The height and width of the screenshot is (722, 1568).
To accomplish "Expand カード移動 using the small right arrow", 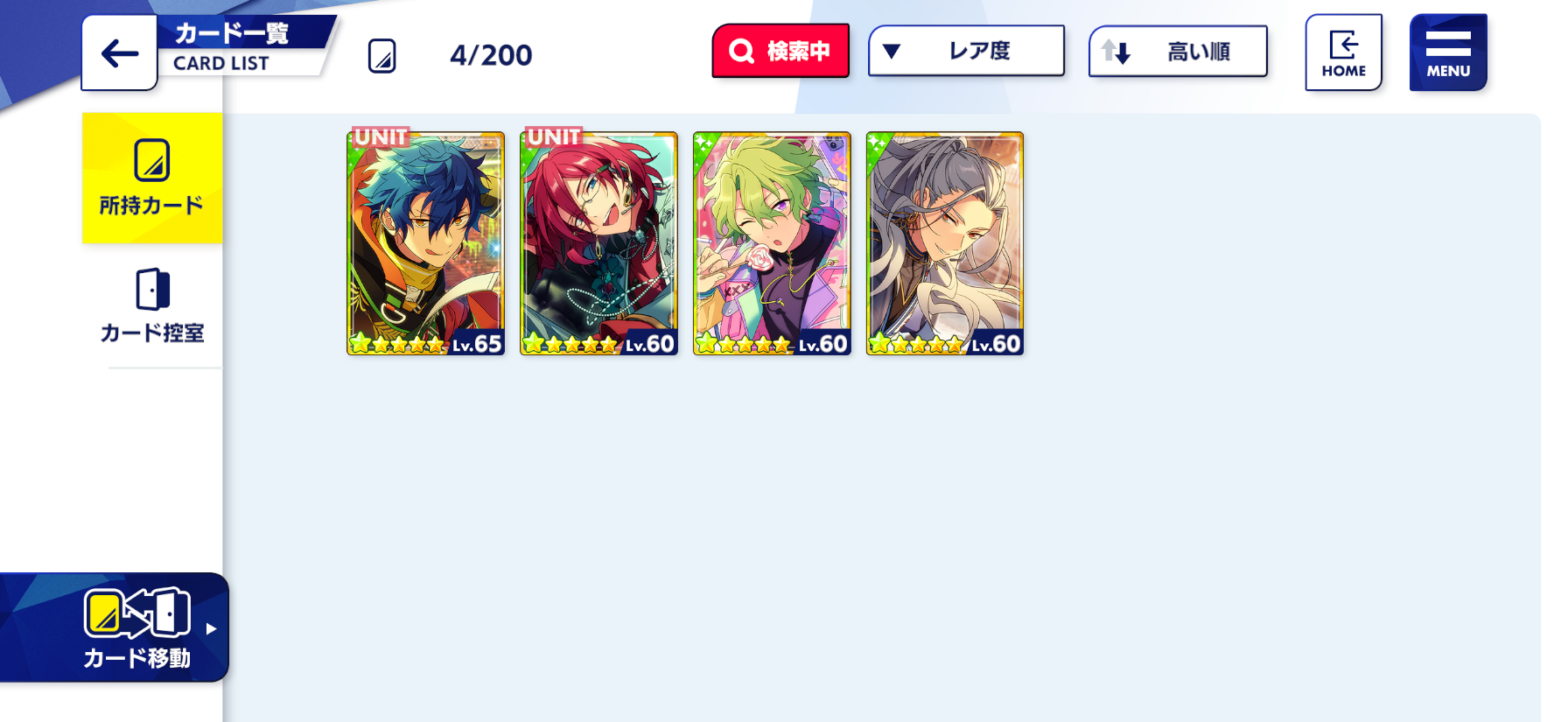I will tap(211, 628).
